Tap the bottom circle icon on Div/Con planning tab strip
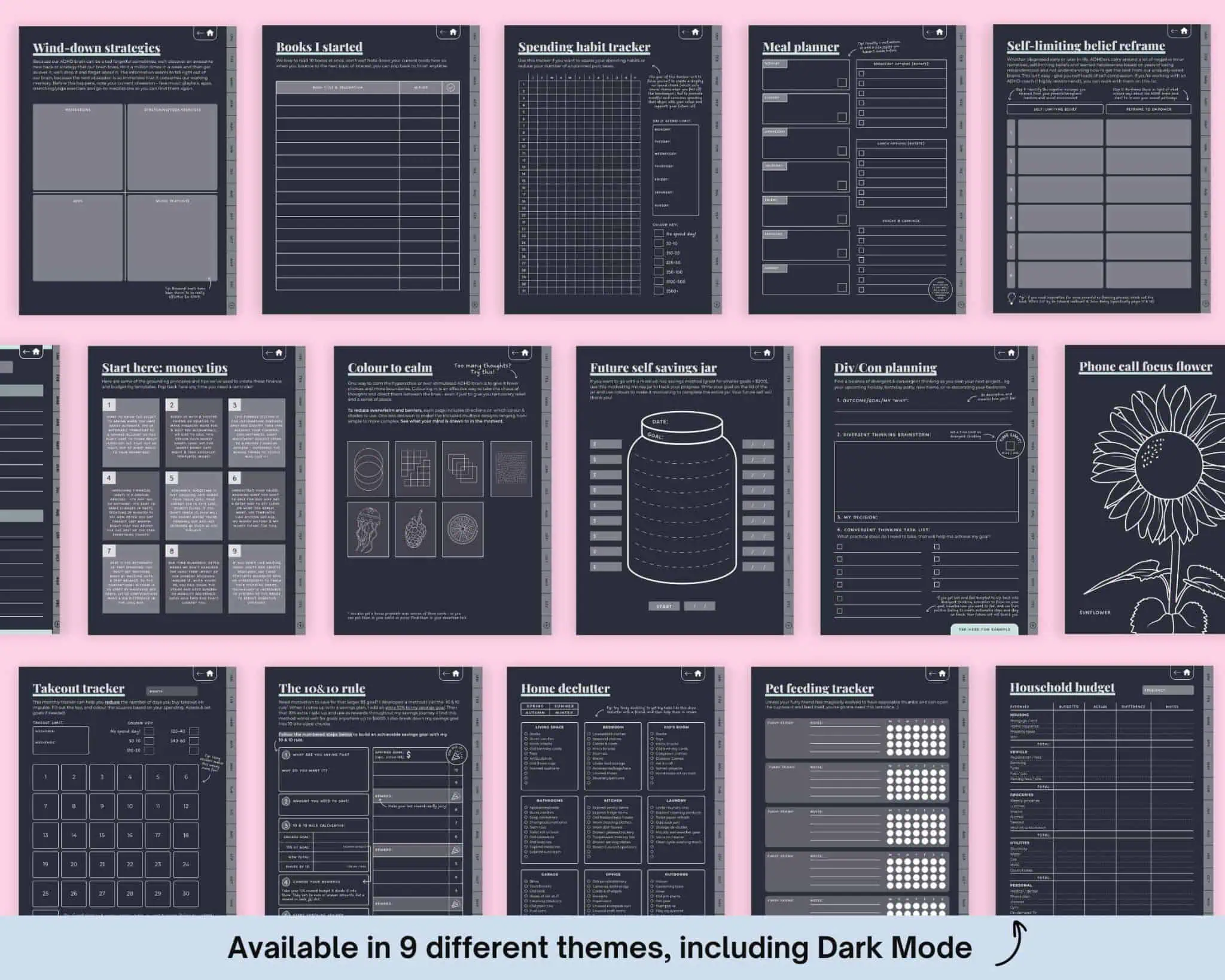Screen dimensions: 1225x980 point(1033,625)
